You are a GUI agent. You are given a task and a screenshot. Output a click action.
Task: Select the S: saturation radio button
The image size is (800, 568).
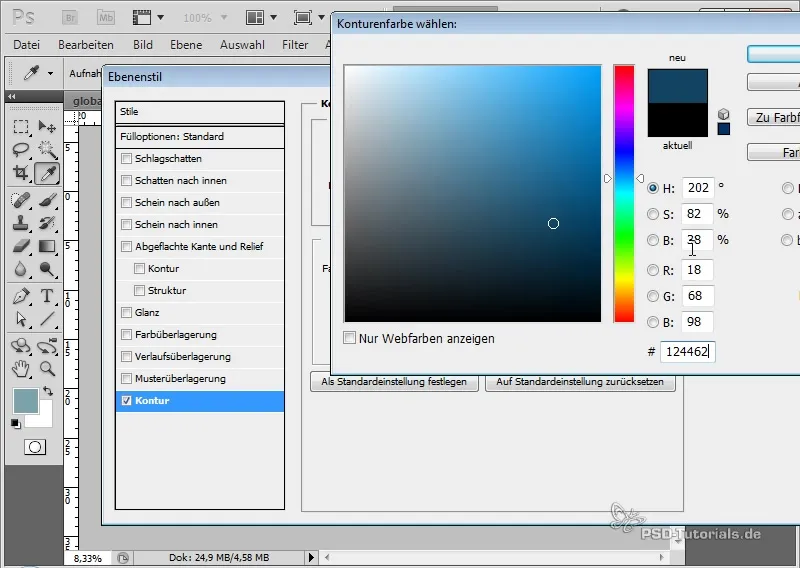pyautogui.click(x=653, y=214)
